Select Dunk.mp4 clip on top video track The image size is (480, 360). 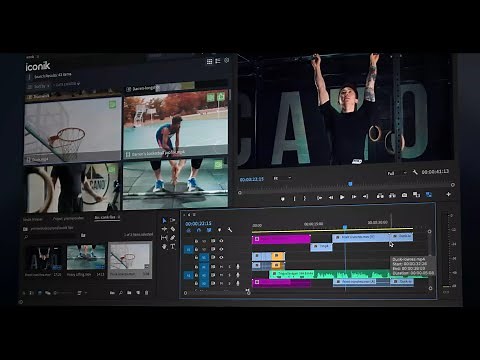coord(402,236)
